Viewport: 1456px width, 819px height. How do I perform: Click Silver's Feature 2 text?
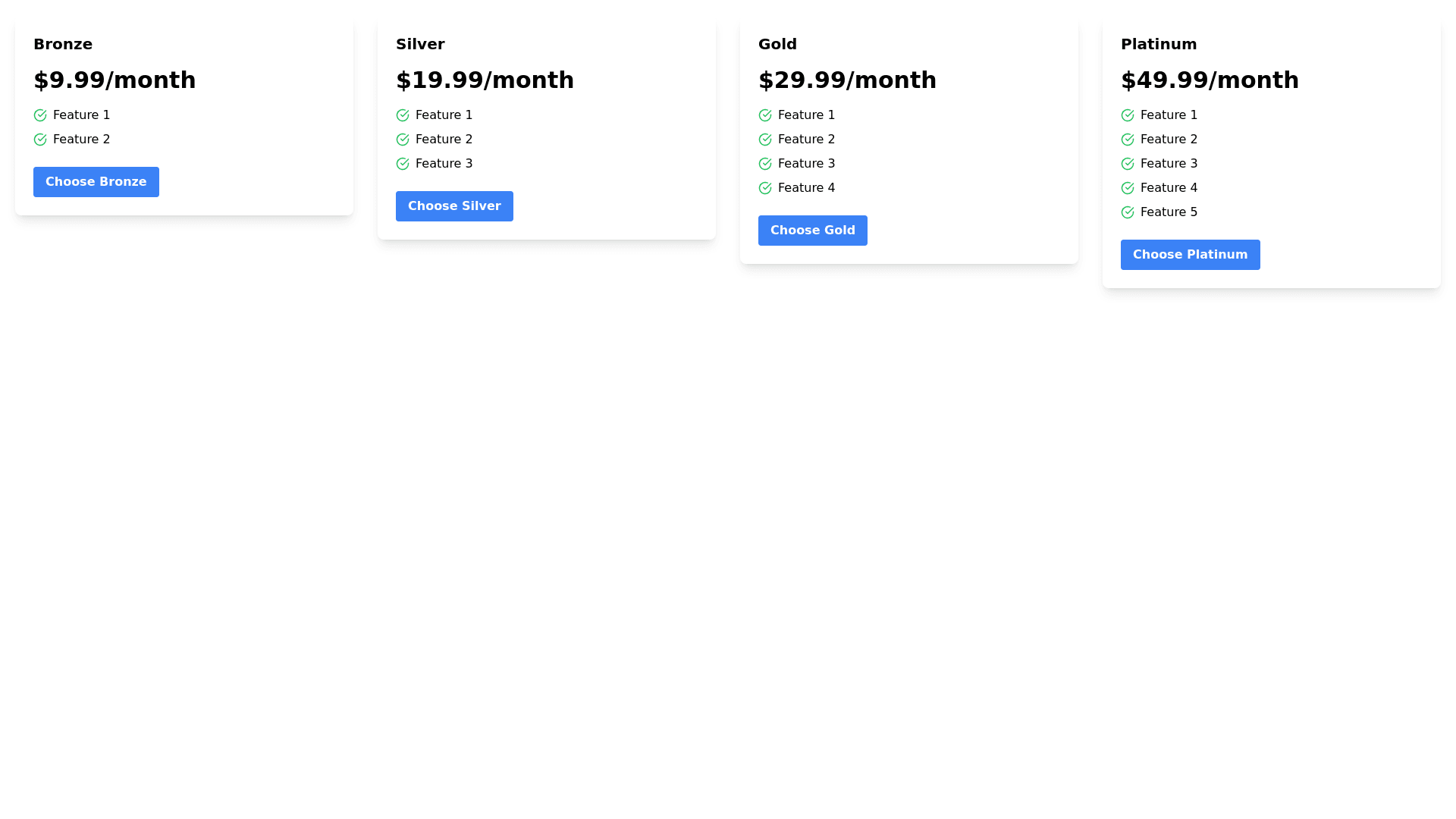tap(444, 140)
